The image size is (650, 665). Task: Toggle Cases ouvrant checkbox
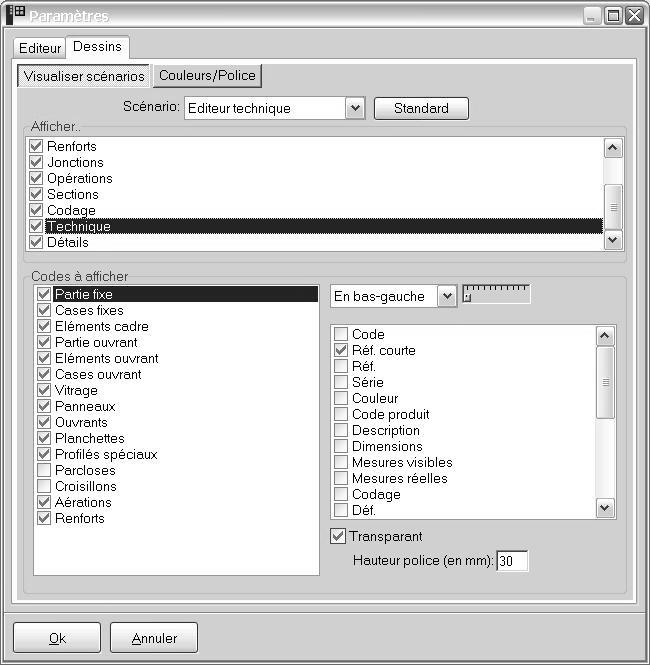click(44, 374)
